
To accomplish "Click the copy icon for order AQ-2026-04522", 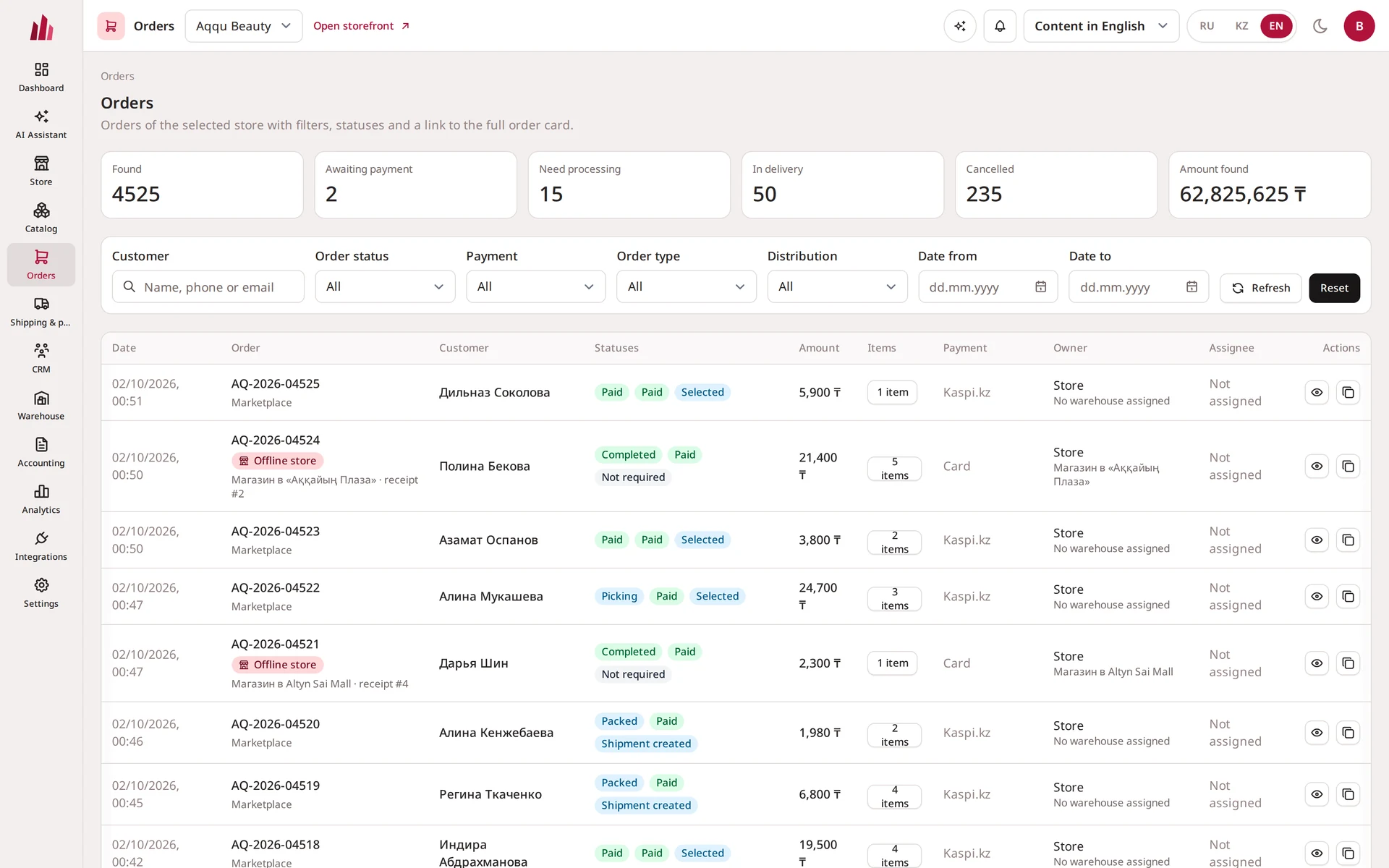I will pyautogui.click(x=1348, y=596).
